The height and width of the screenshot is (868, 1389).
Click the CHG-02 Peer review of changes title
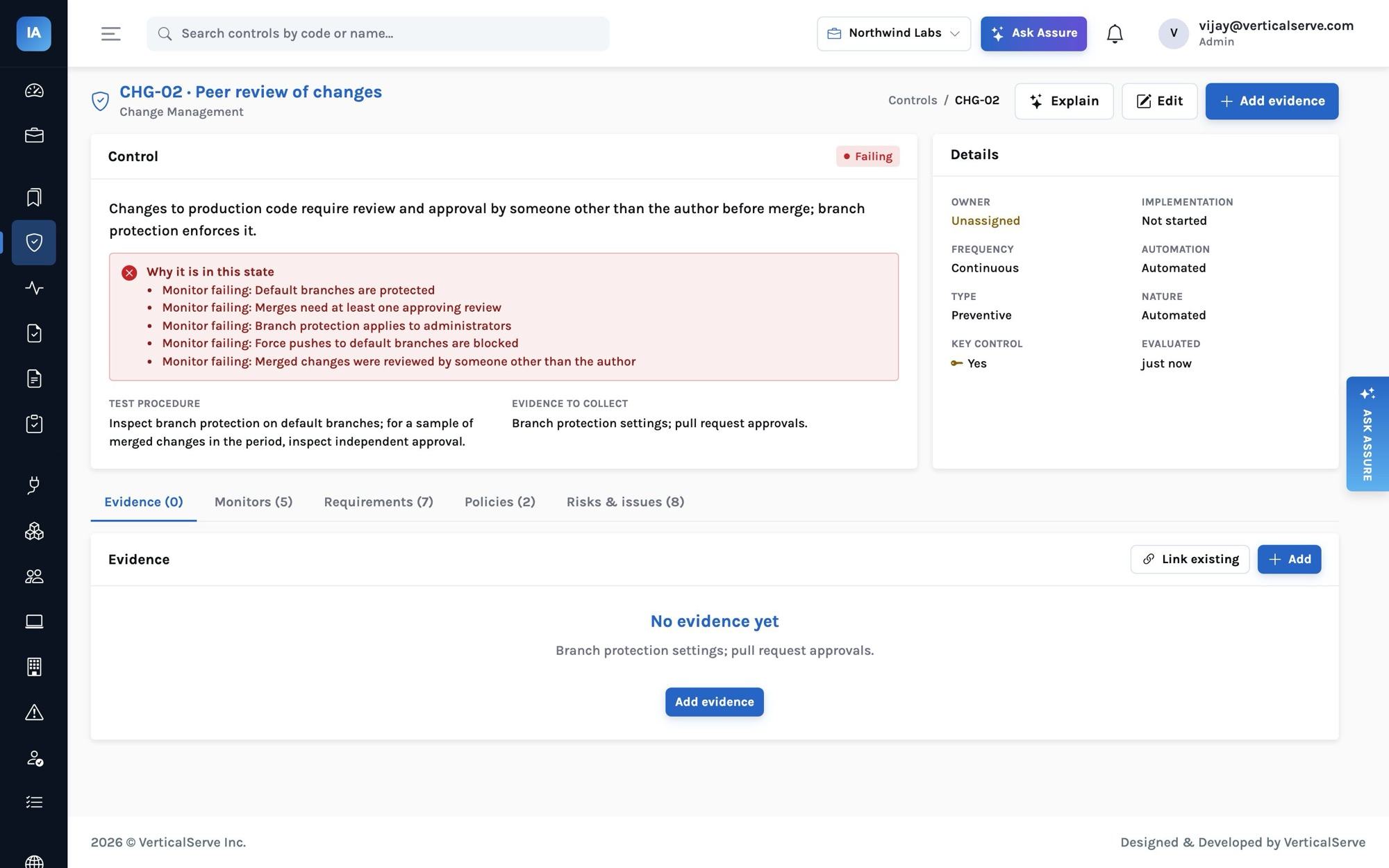251,92
